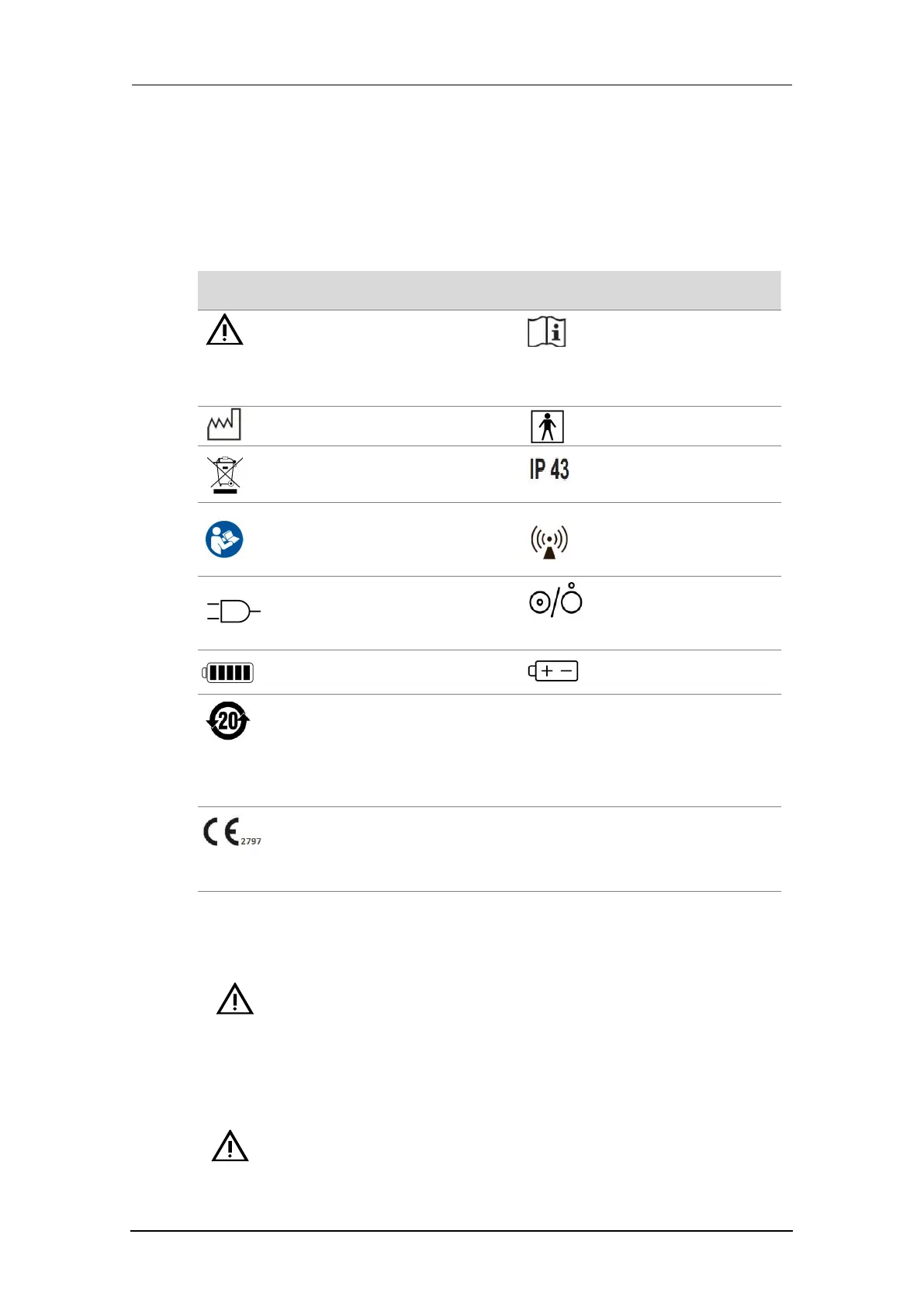Viewport: 924px width, 1307px height.
Task: Click the 2797 number beside CE mark
Action: (251, 841)
